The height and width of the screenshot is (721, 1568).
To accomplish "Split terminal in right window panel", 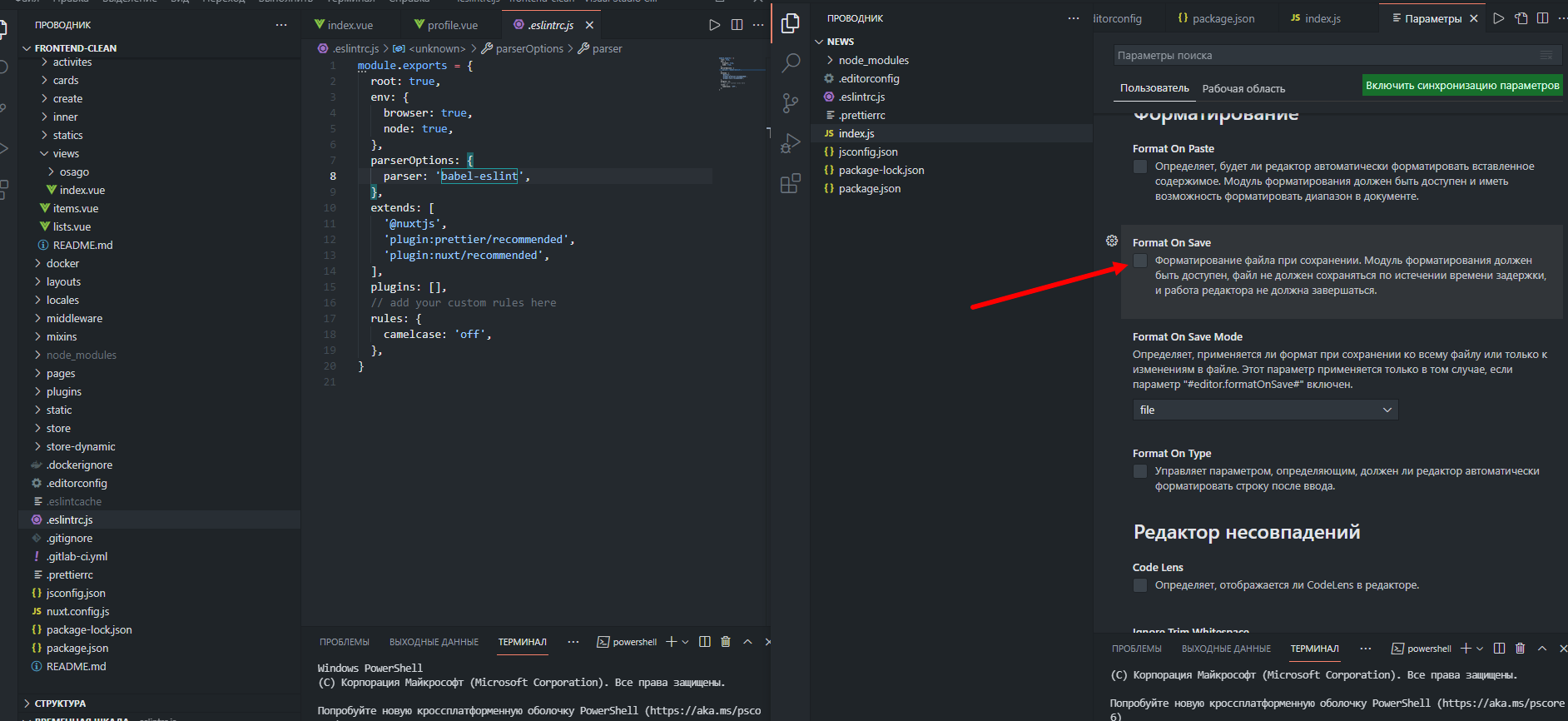I will [x=1500, y=649].
